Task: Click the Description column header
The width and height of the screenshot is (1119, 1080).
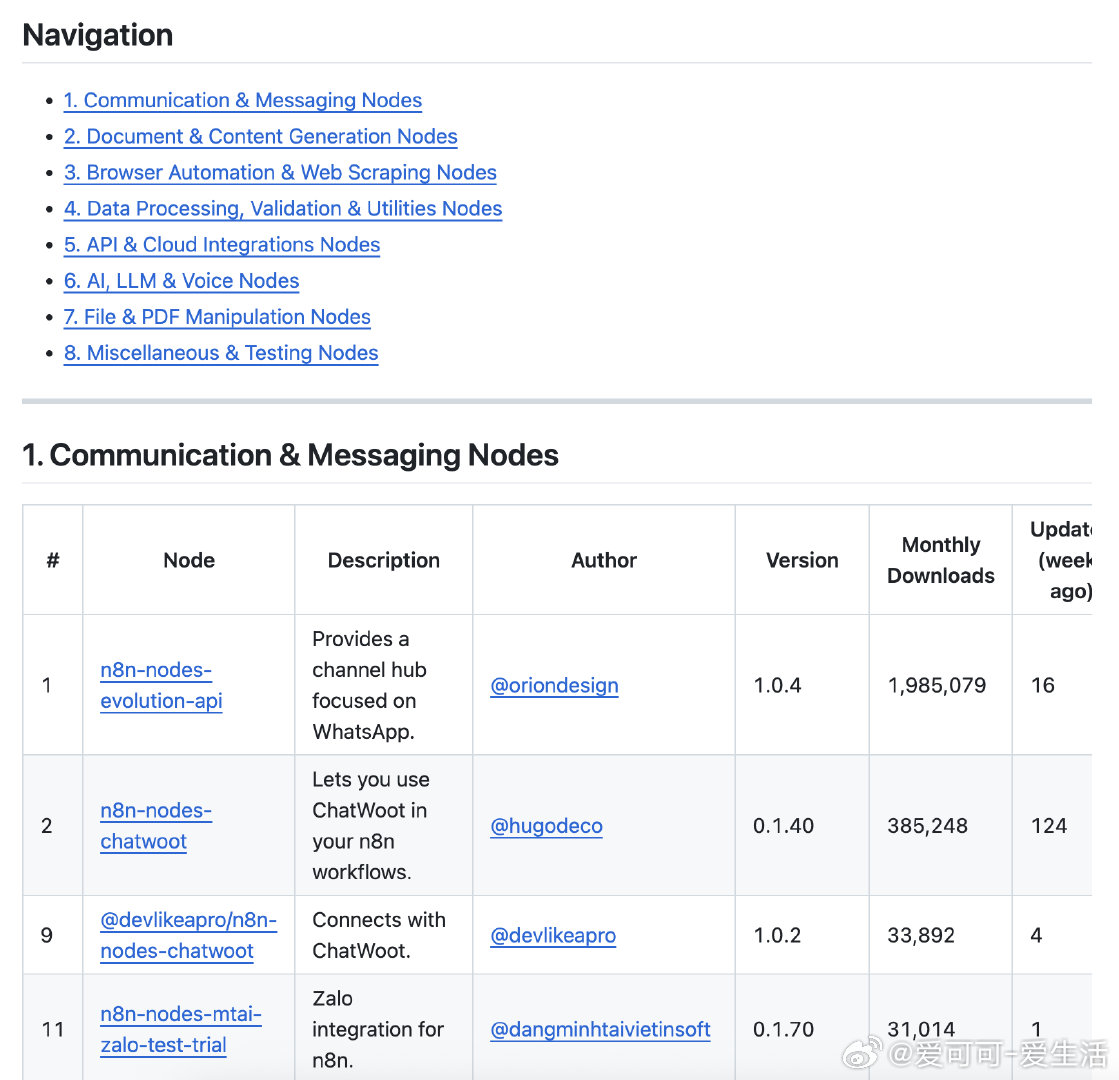Action: (x=384, y=560)
